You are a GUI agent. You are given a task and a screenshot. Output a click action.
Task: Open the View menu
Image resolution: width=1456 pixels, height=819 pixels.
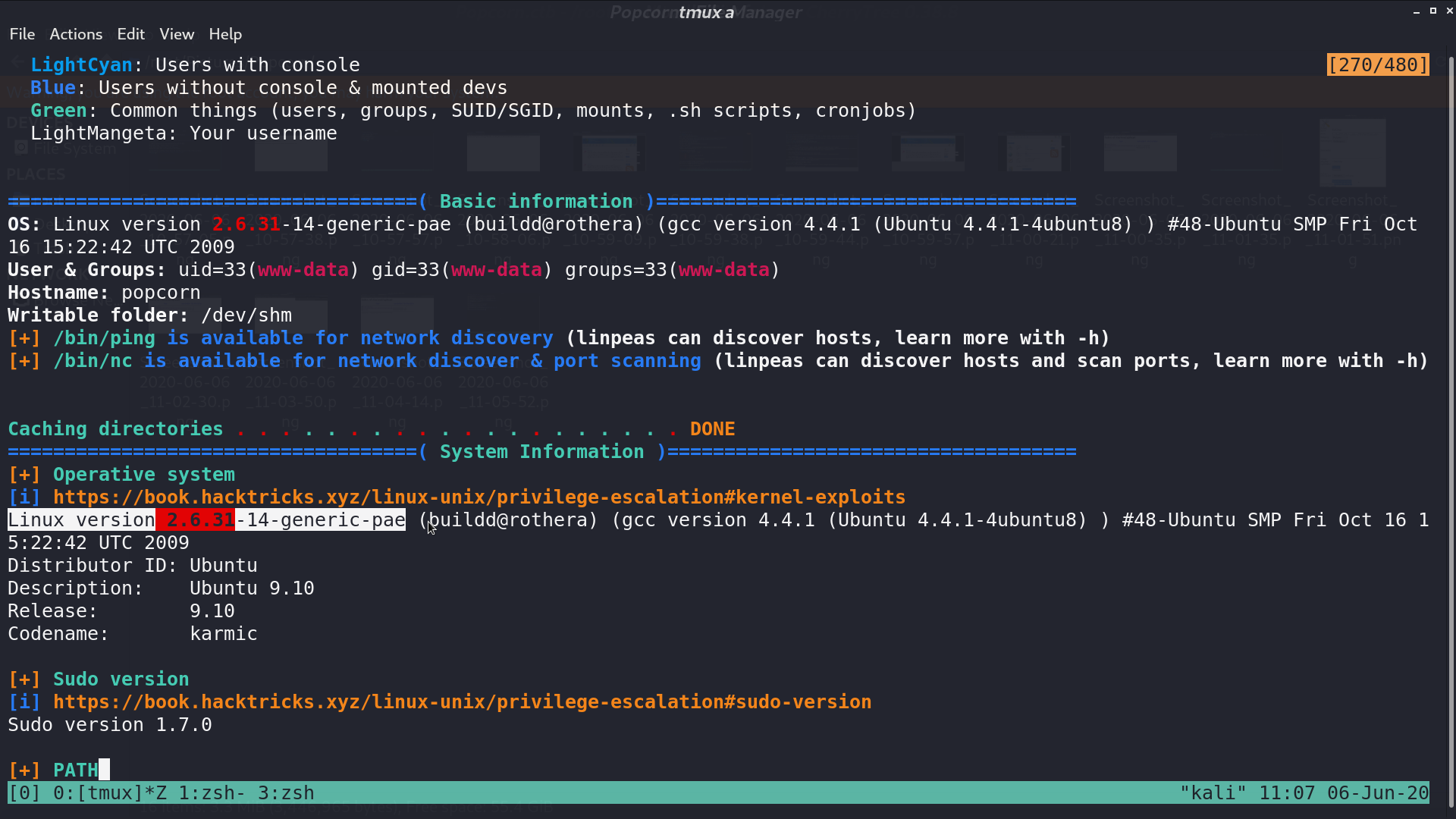[177, 34]
